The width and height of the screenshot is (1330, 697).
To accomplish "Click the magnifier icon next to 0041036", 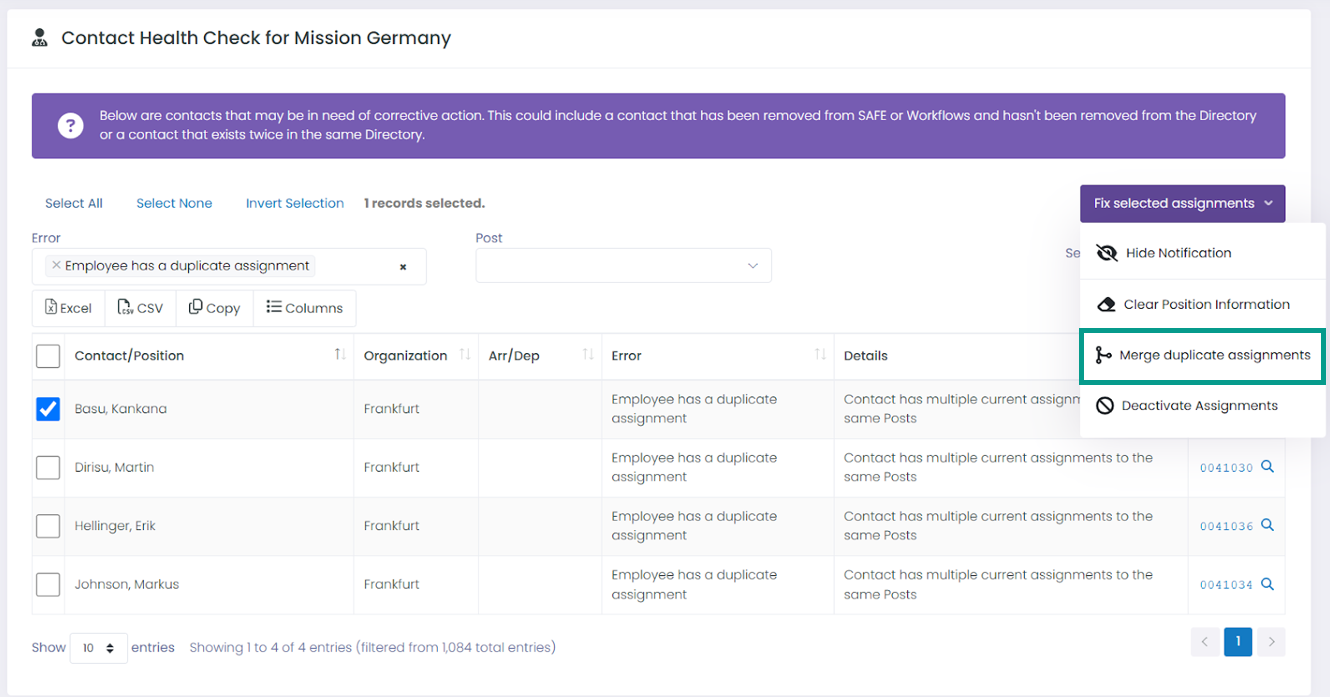I will [x=1267, y=525].
